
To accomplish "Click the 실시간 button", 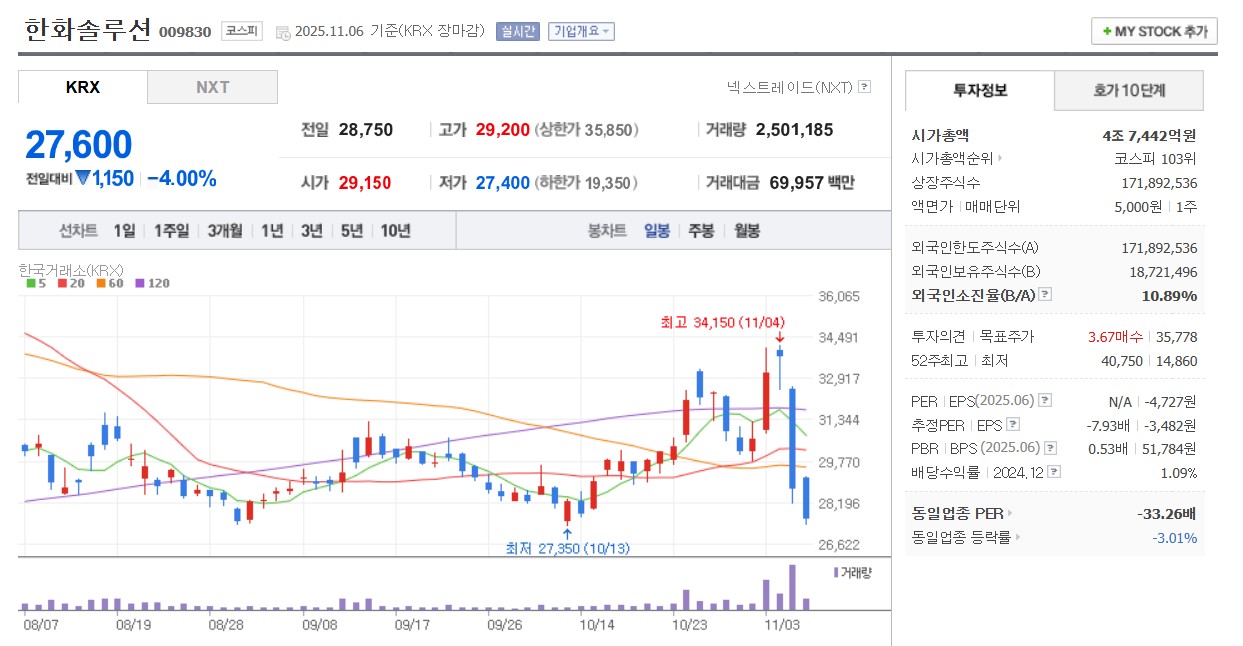I will [x=517, y=31].
